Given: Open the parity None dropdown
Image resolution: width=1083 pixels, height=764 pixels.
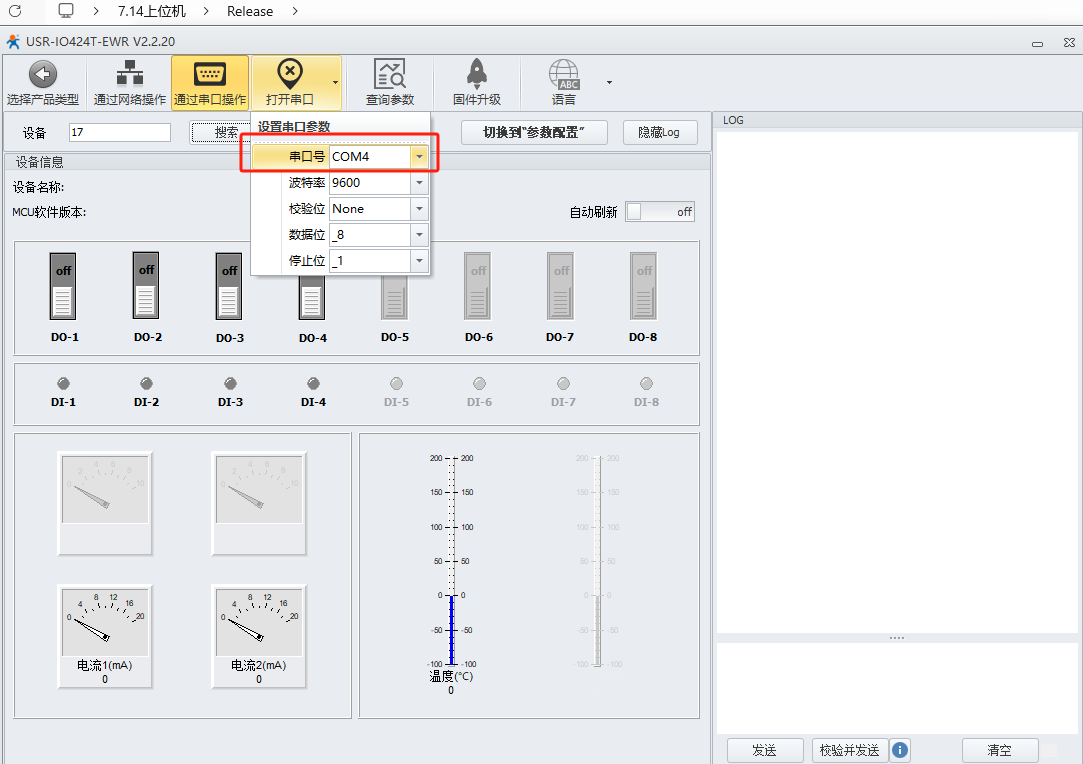Looking at the screenshot, I should [x=420, y=209].
